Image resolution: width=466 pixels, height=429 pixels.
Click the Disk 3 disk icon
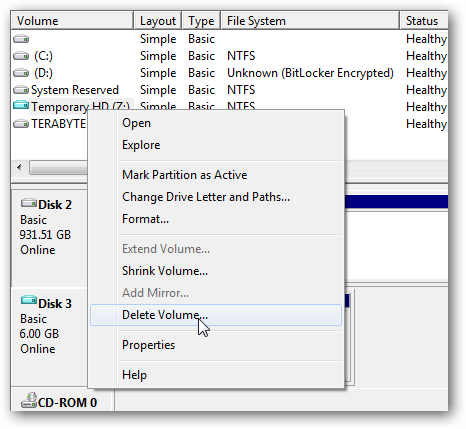(x=29, y=300)
